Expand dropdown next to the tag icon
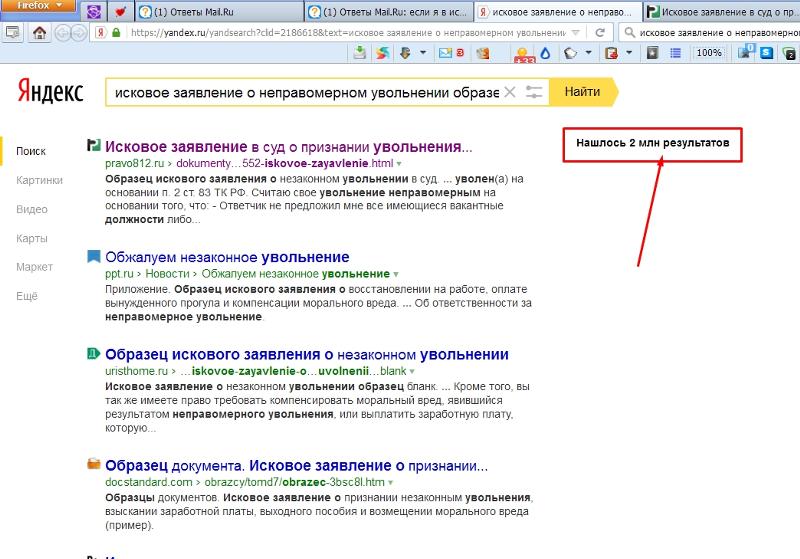Screen dimensions: 800x559 coord(588,53)
